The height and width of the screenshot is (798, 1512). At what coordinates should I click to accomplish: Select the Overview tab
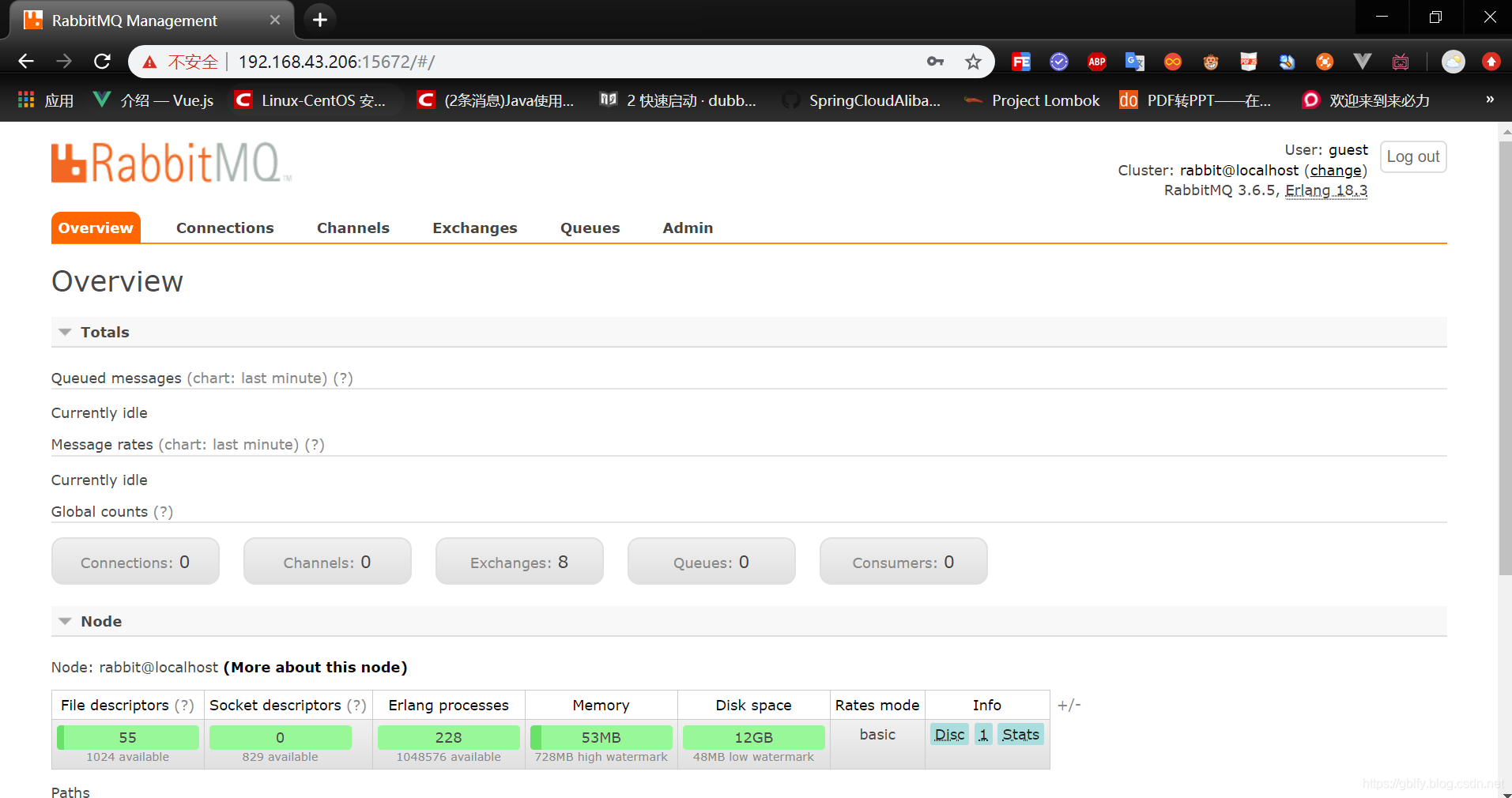pyautogui.click(x=96, y=228)
